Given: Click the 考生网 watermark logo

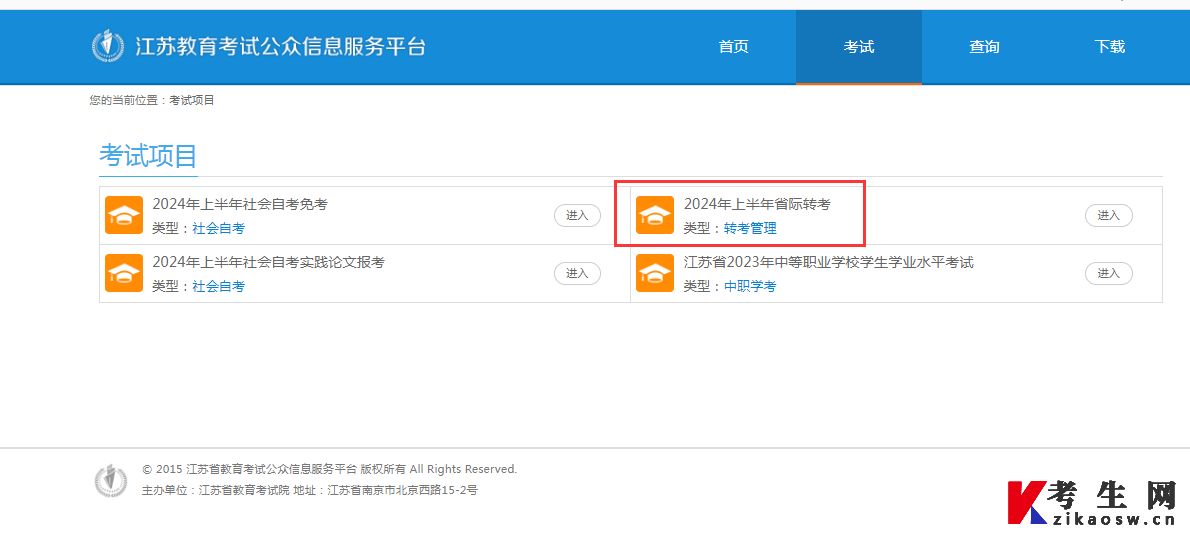Looking at the screenshot, I should [1092, 502].
